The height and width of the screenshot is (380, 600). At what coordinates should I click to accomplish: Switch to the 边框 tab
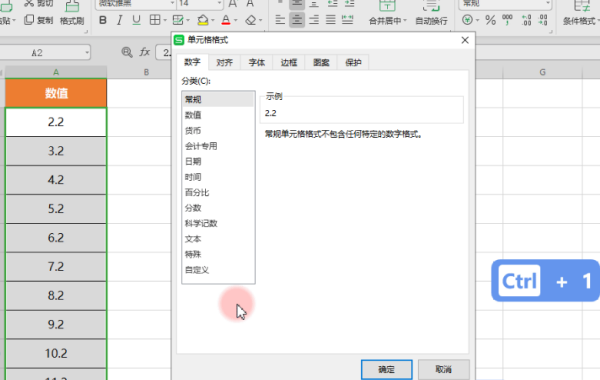[x=289, y=63]
